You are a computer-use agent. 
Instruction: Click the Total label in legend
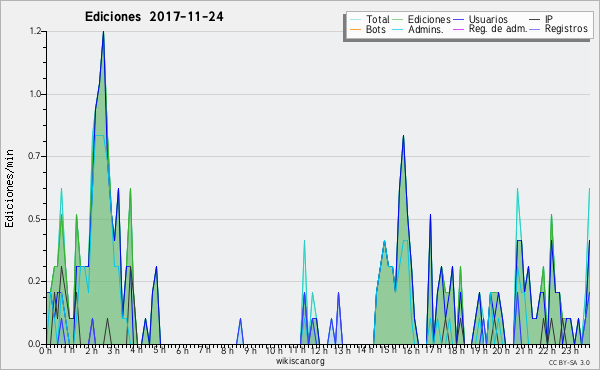pyautogui.click(x=378, y=19)
